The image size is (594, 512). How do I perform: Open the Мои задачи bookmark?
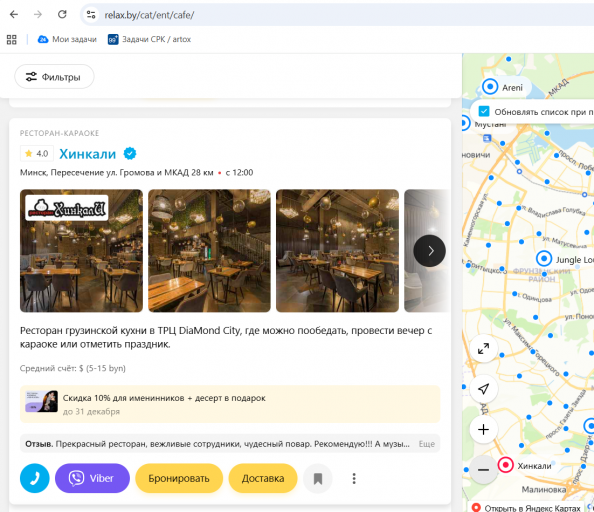[67, 39]
